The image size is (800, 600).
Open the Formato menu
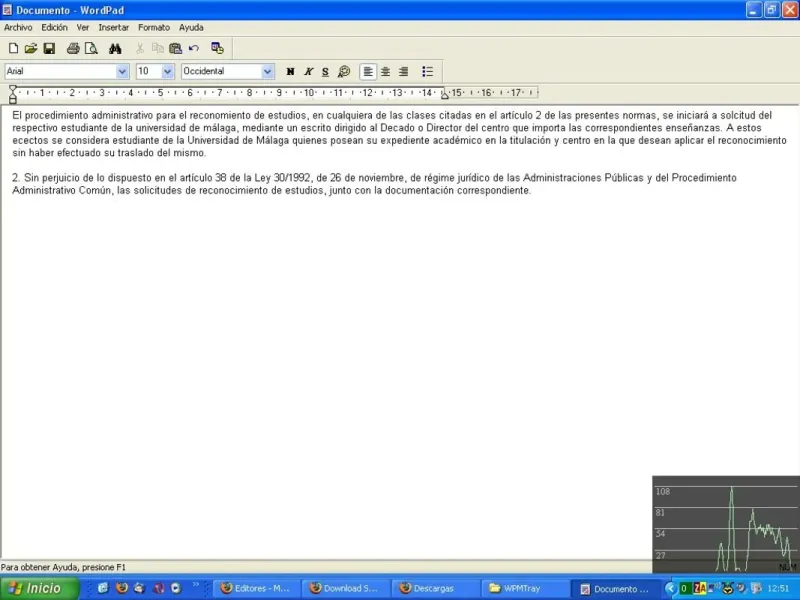154,28
